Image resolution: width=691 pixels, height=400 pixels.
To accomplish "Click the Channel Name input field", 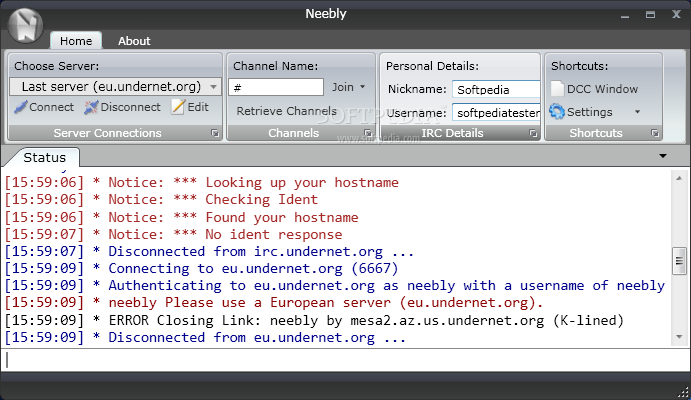I will pyautogui.click(x=276, y=87).
